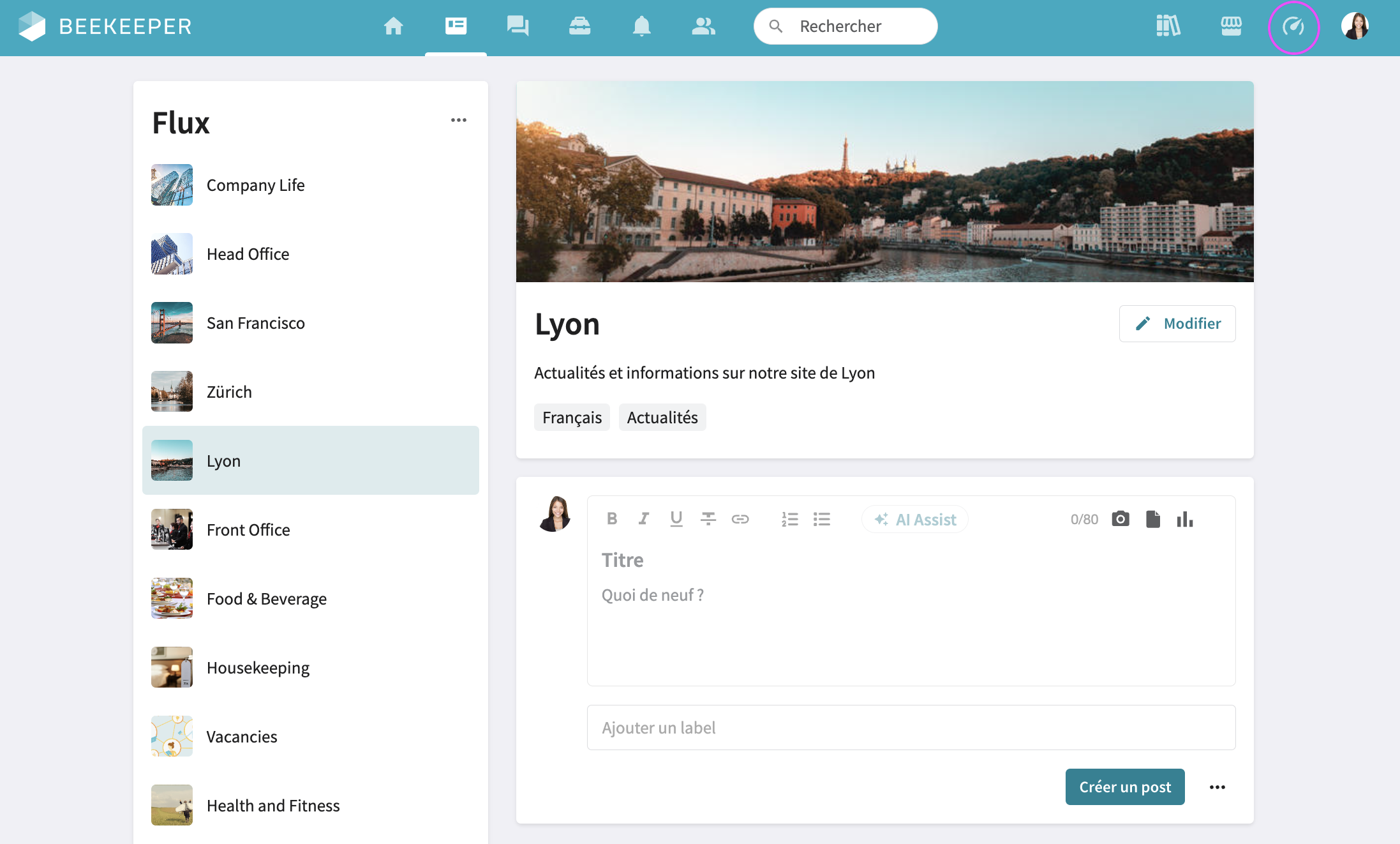The height and width of the screenshot is (844, 1400).
Task: Open Flux panel three-dot menu
Action: tap(458, 120)
